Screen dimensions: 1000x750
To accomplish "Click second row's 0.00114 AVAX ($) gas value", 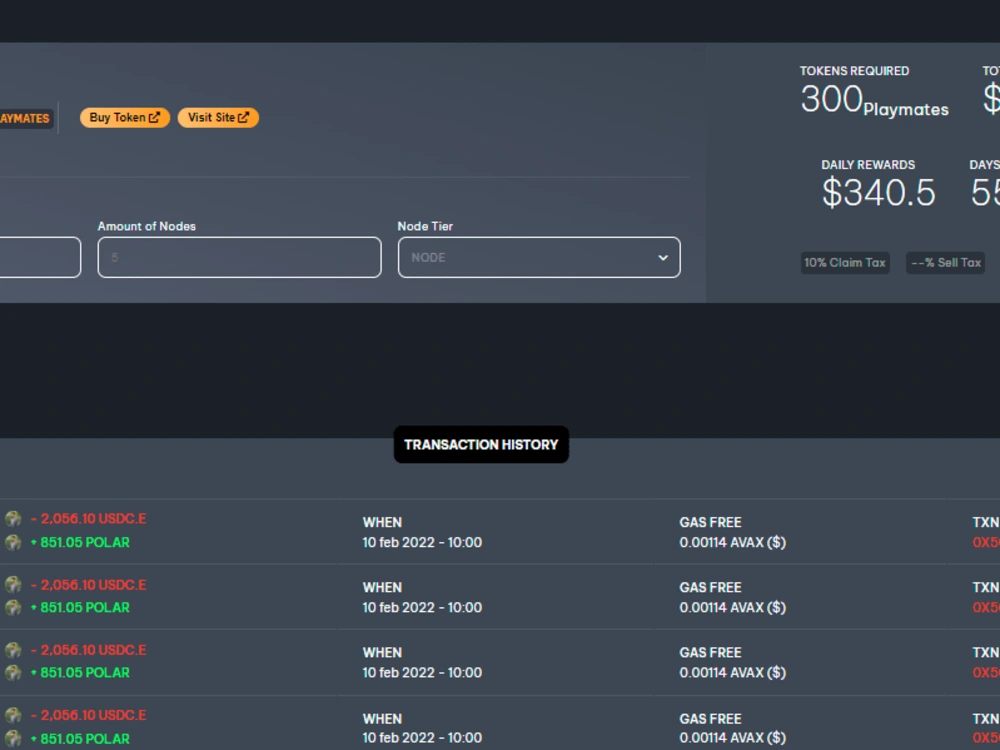I will 733,607.
